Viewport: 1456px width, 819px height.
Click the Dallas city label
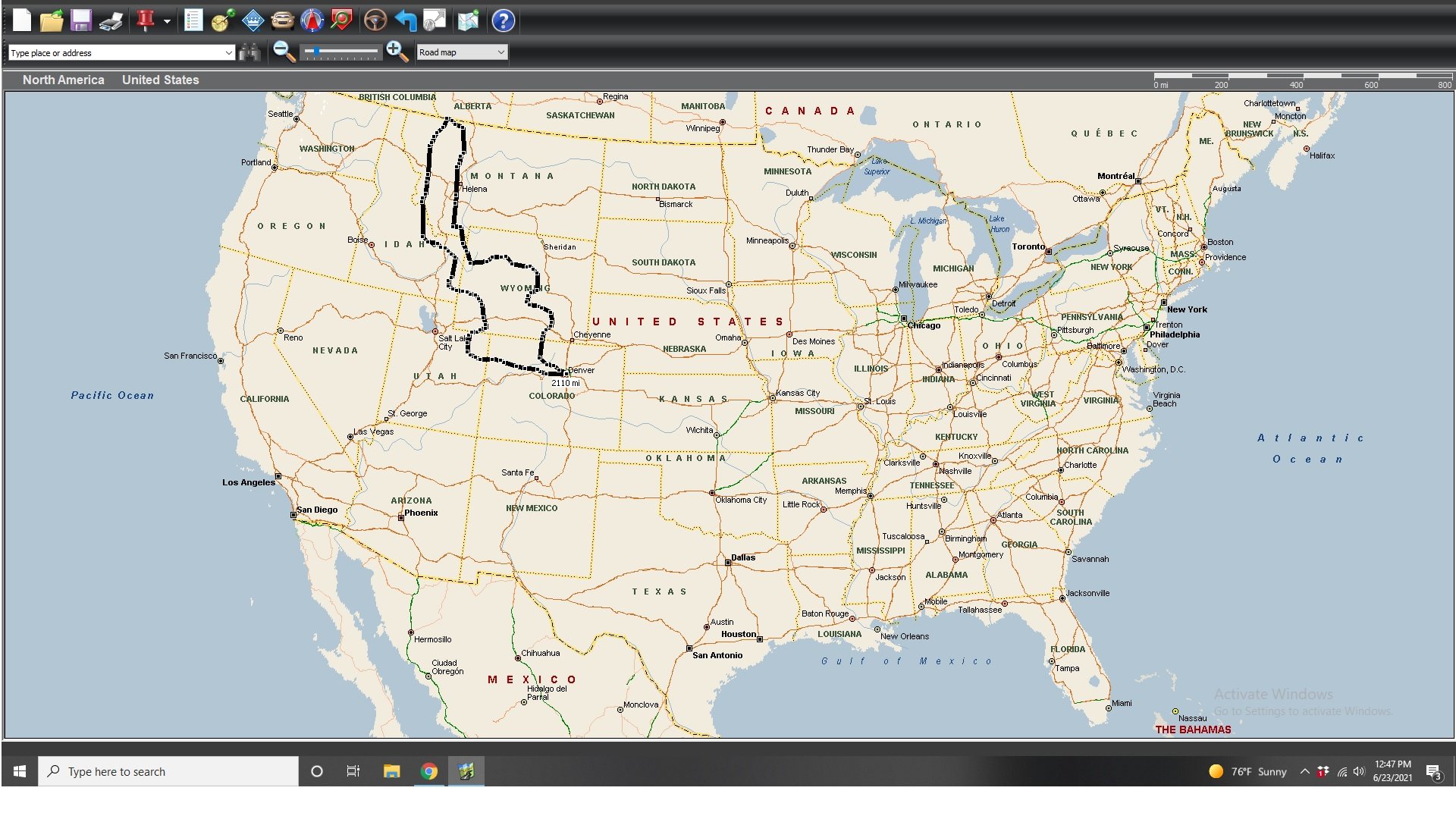743,557
